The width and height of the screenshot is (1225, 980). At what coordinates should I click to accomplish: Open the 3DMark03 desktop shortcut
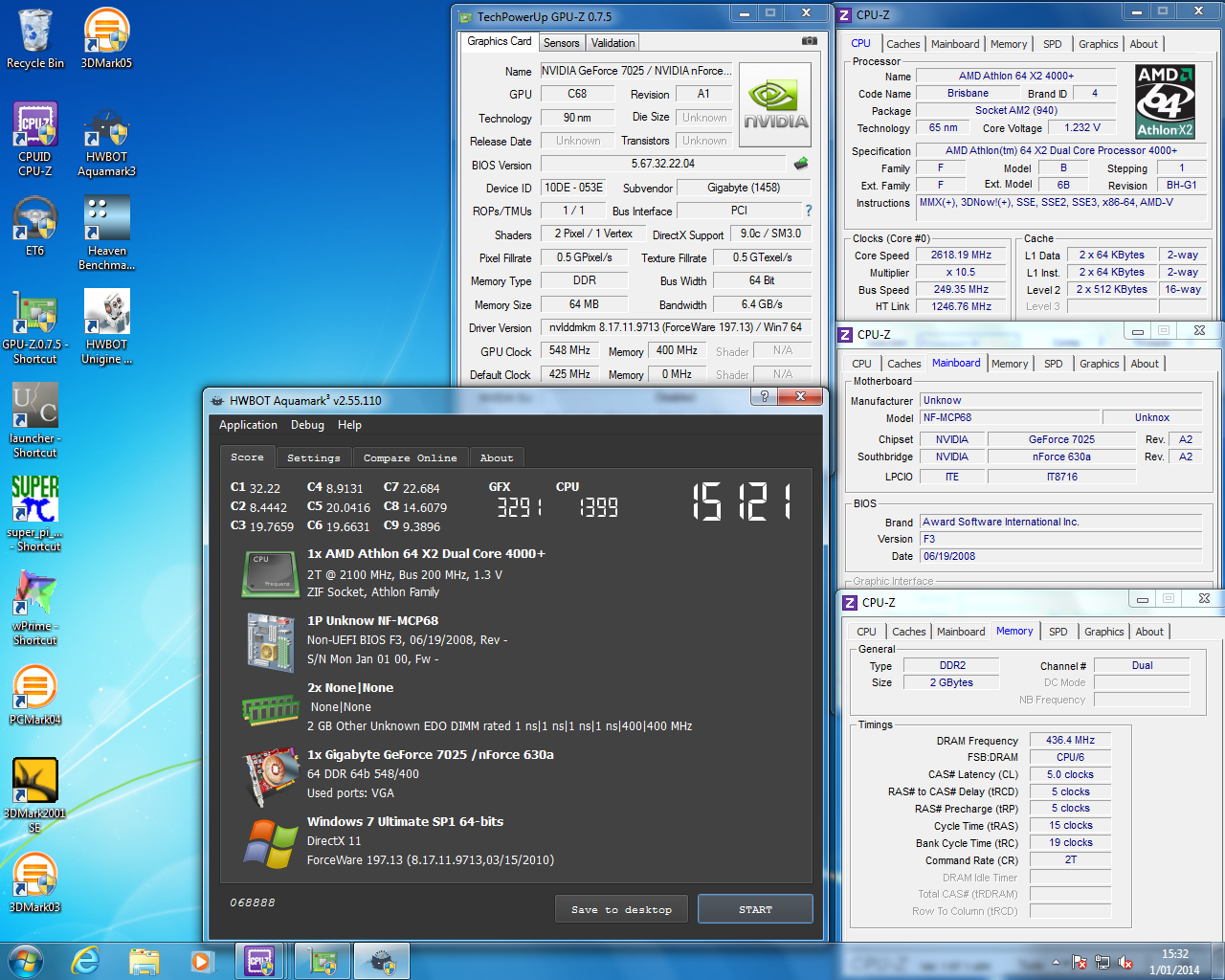coord(35,883)
